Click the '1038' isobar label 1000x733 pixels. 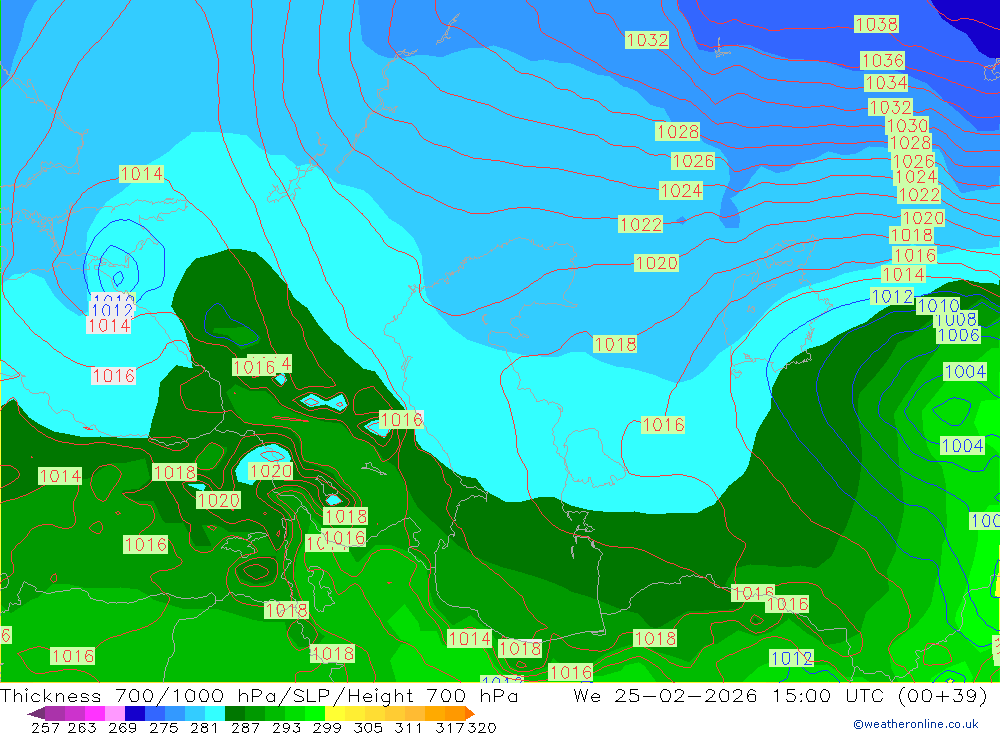point(876,24)
